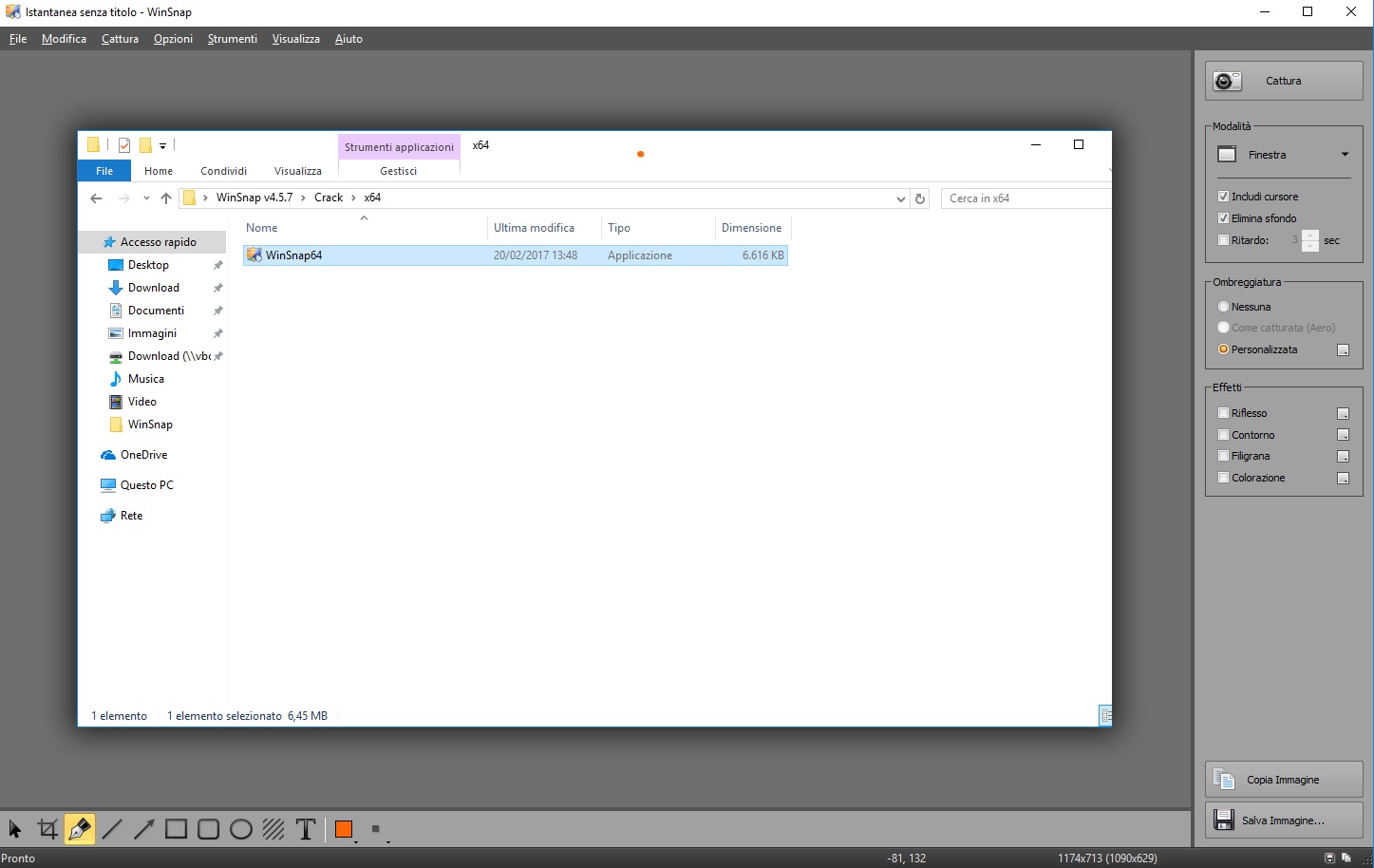
Task: Click the camera icon on Cattura button
Action: pos(1226,81)
